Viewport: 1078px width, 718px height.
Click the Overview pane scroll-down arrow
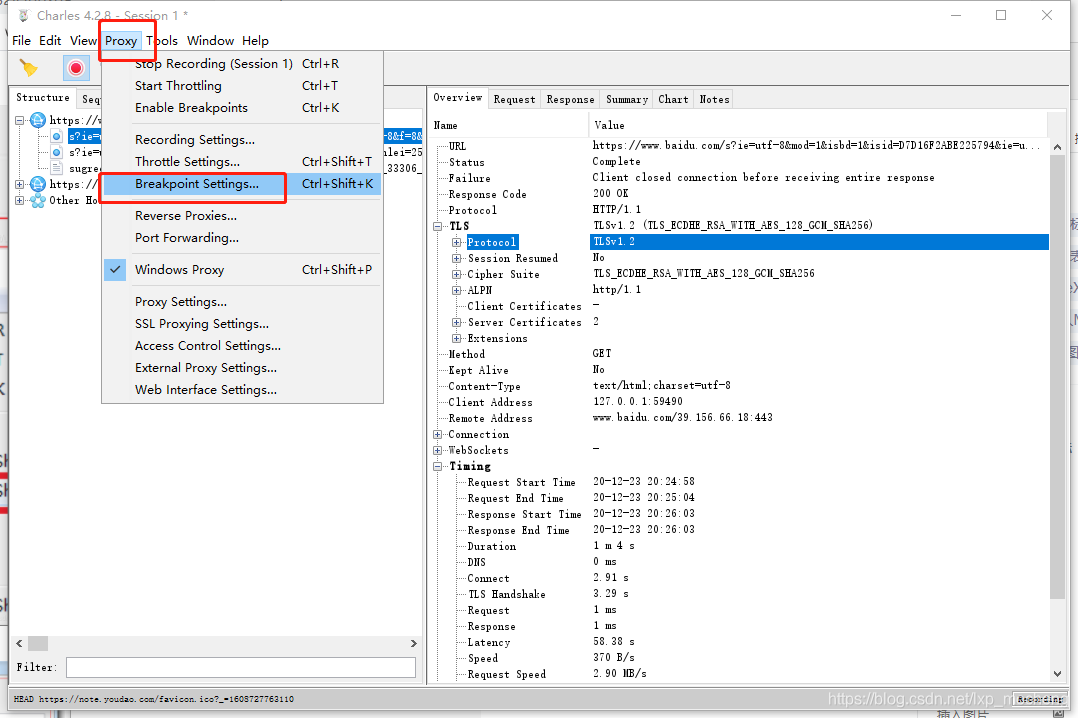pos(1057,675)
